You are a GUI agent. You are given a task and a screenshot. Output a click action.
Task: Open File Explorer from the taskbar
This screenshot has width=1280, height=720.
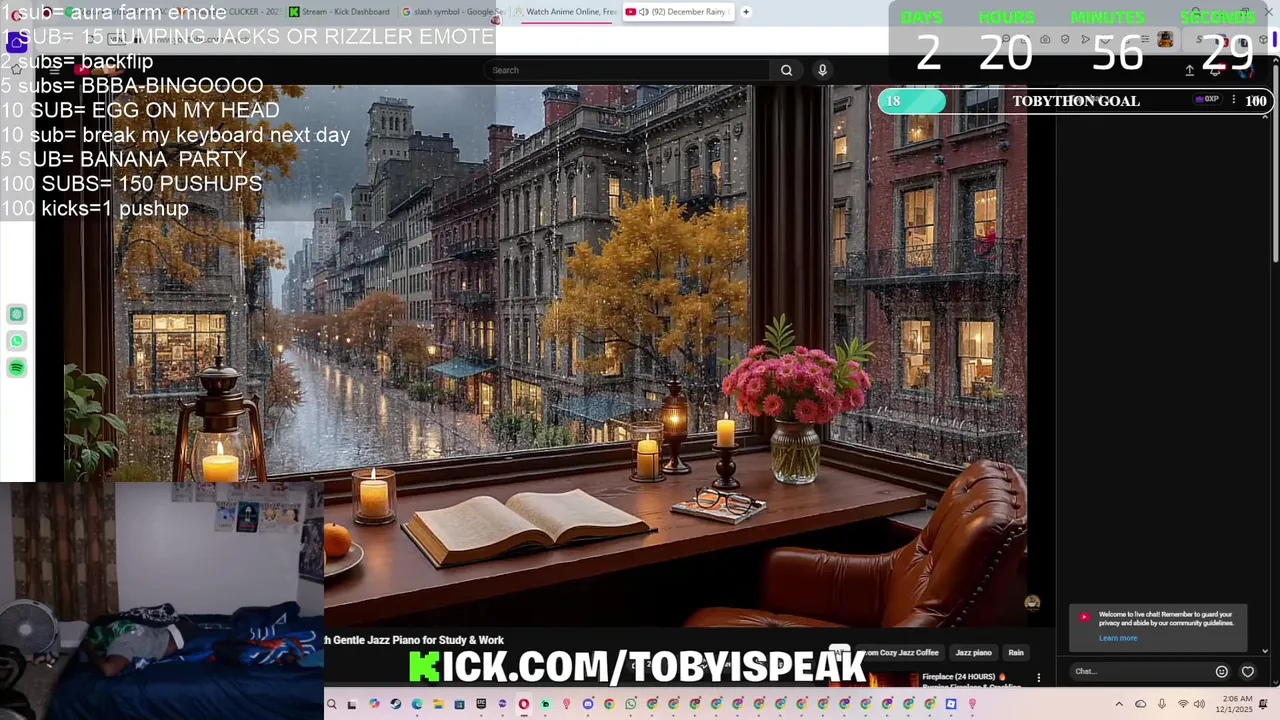pos(438,705)
